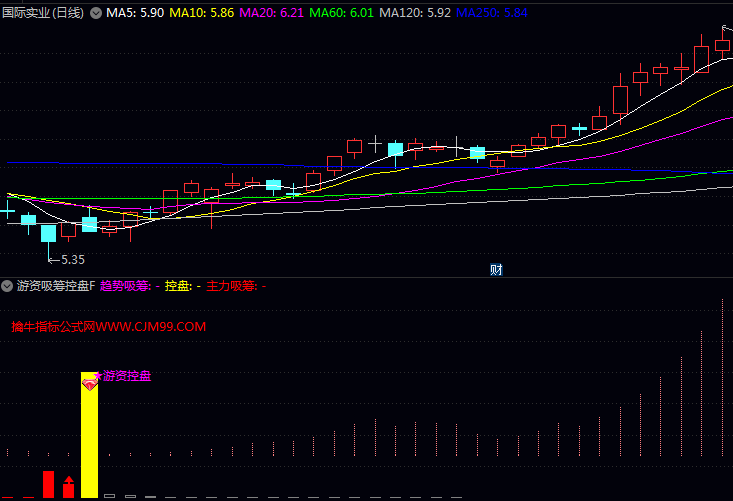Click the red up-arrow signal bar
Screen dimensions: 733x501
[69, 487]
